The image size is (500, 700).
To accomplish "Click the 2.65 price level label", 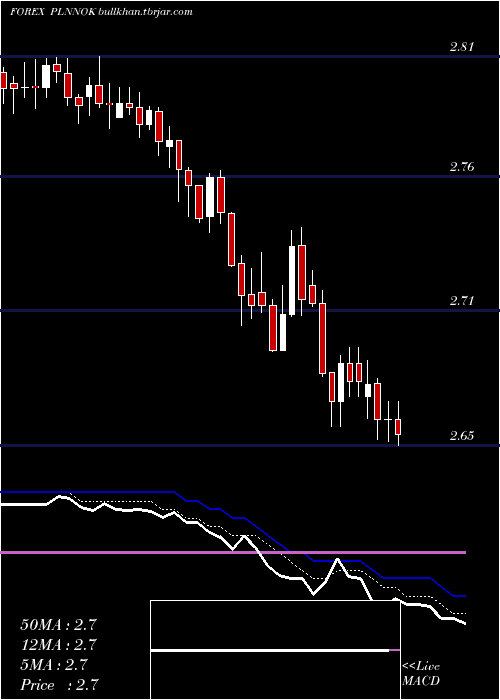I will click(462, 436).
